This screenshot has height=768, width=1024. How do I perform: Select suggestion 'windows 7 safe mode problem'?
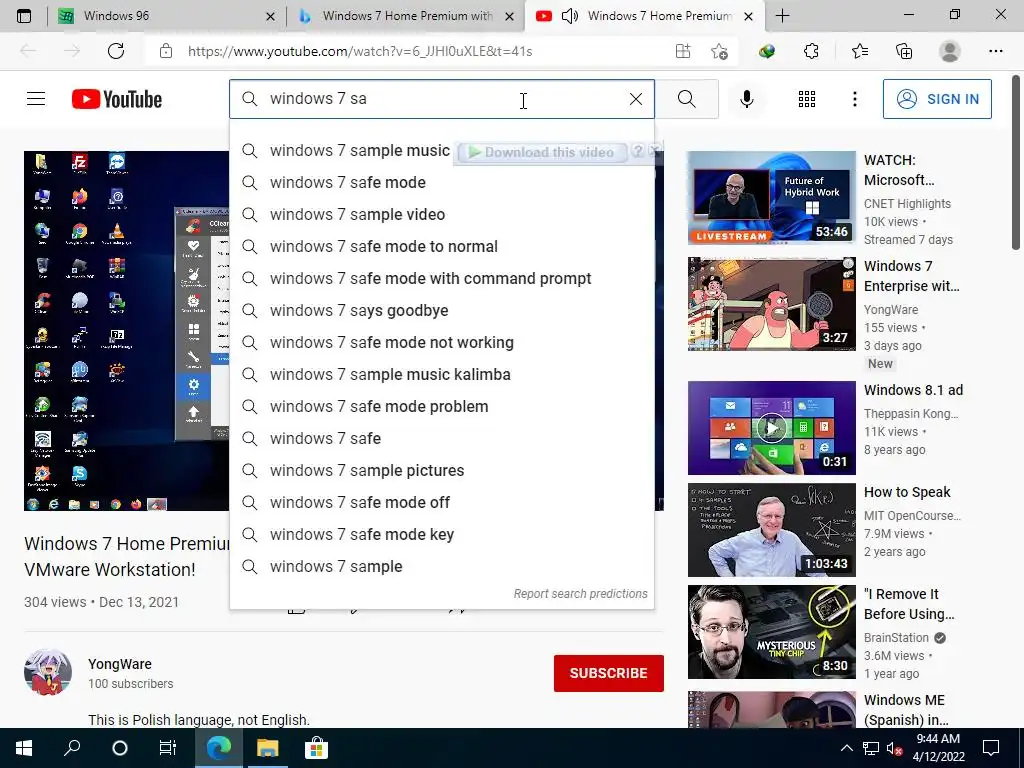tap(441, 406)
